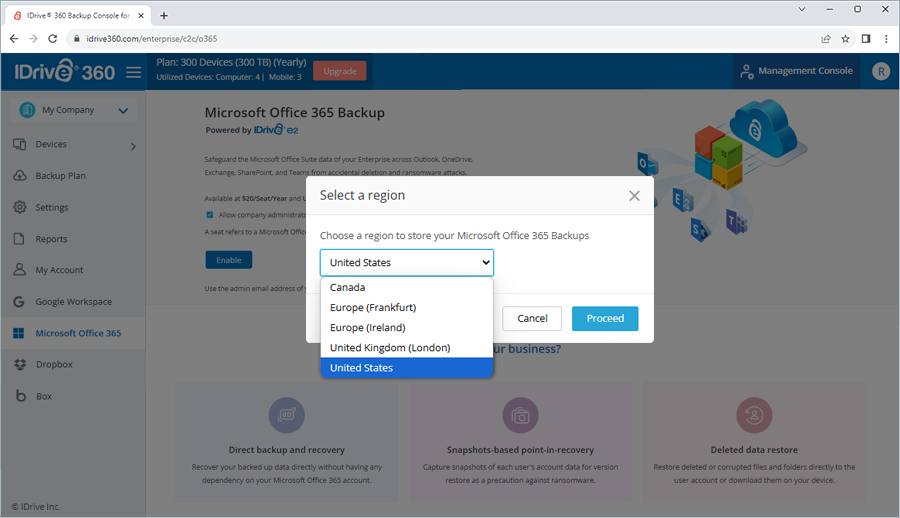Viewport: 900px width, 518px height.
Task: Toggle the Allow company administrators checkbox
Action: (x=210, y=215)
